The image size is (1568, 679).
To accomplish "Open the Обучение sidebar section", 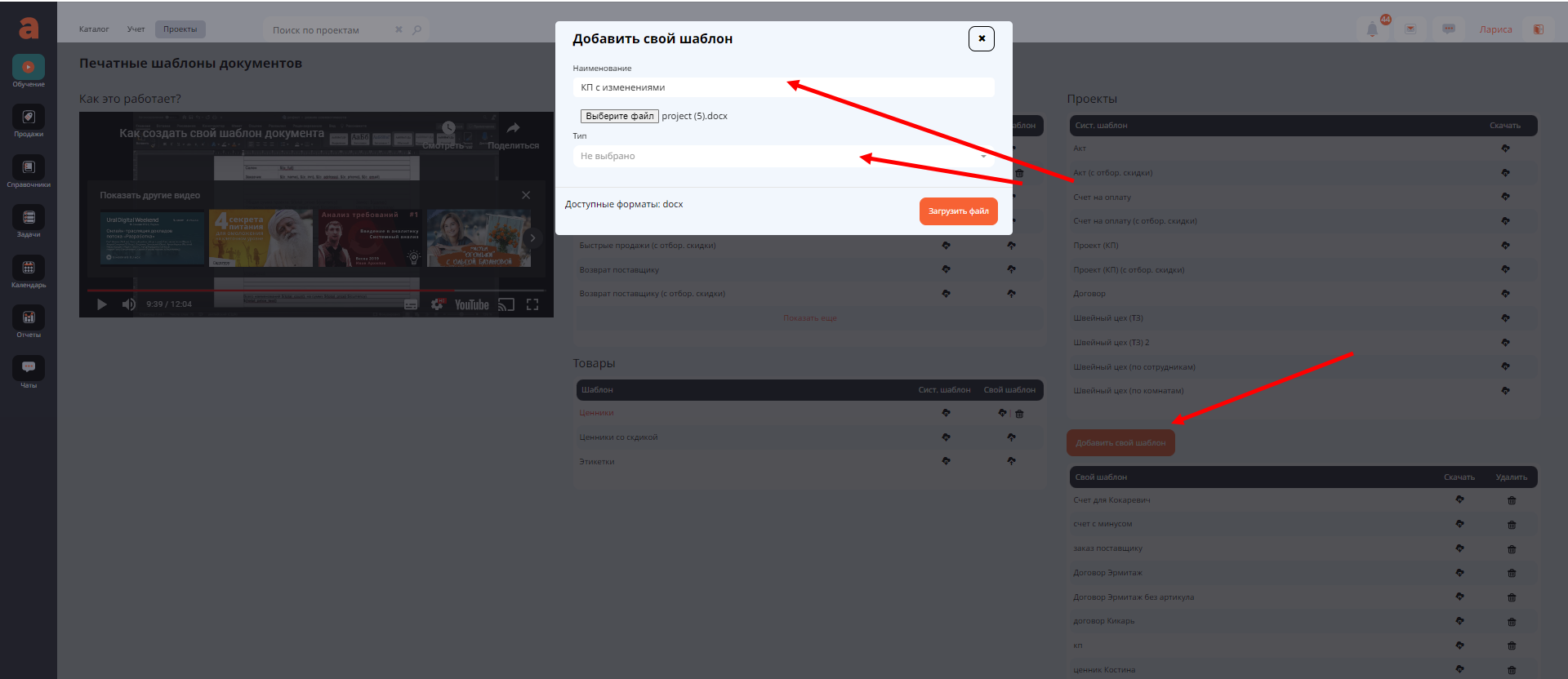I will pyautogui.click(x=29, y=70).
